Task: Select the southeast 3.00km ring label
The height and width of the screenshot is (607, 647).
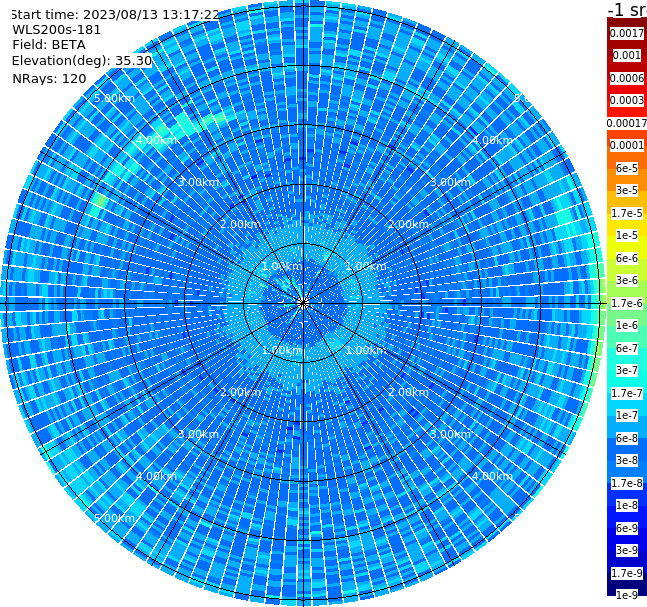Action: tap(450, 434)
